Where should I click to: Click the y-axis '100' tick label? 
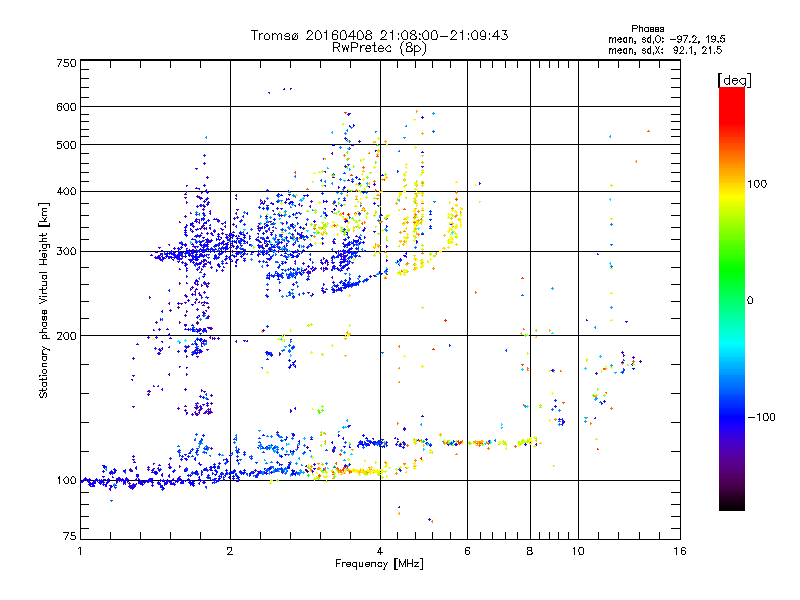point(66,481)
